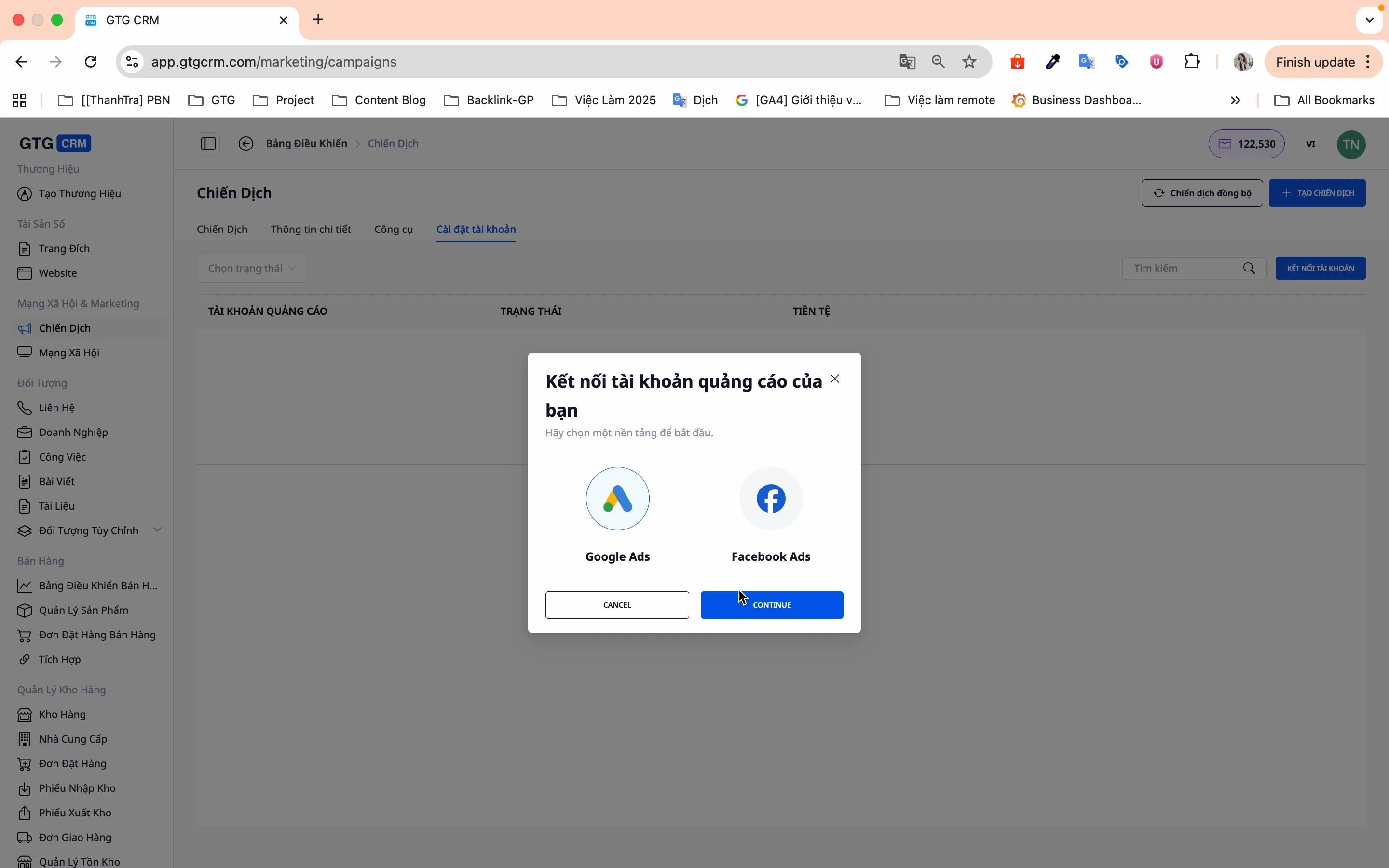Click Chiến dịch đồng bộ sync button
This screenshot has width=1389, height=868.
[1202, 193]
